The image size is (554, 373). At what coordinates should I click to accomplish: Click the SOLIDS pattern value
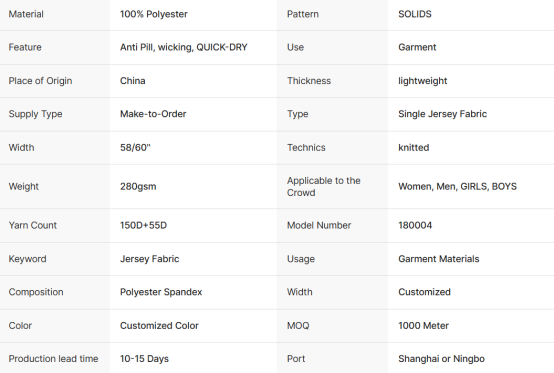pyautogui.click(x=415, y=14)
